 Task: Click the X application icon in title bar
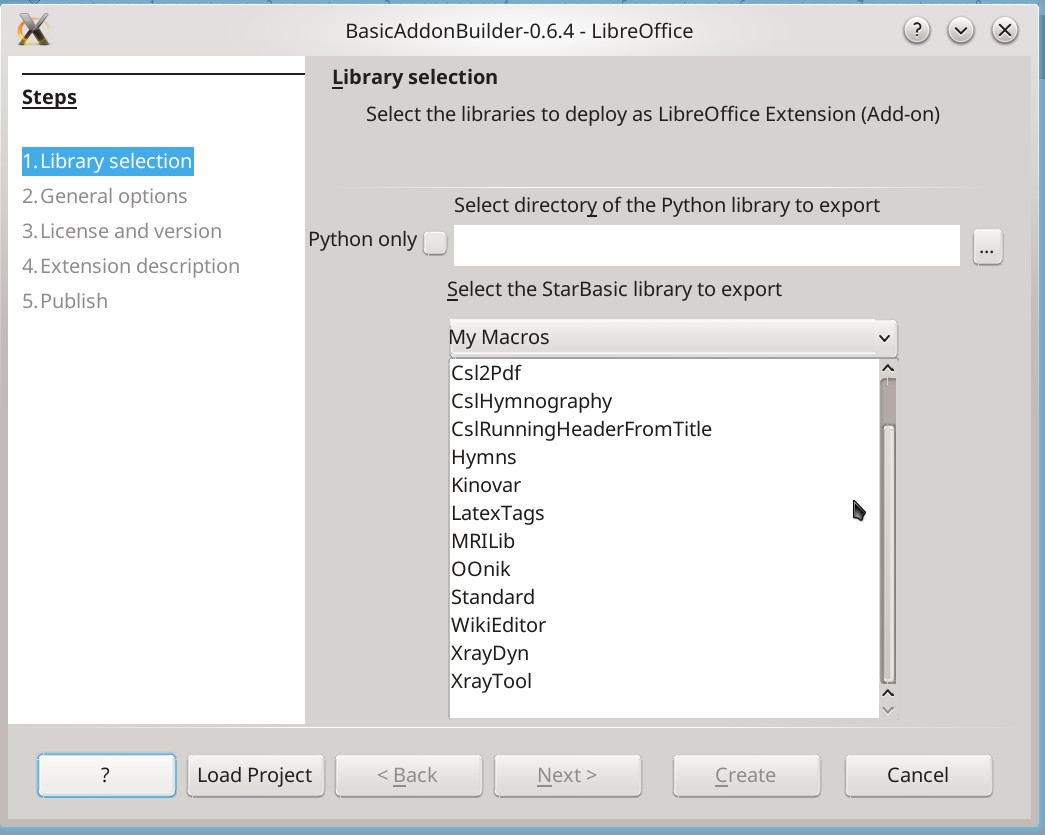click(x=33, y=30)
